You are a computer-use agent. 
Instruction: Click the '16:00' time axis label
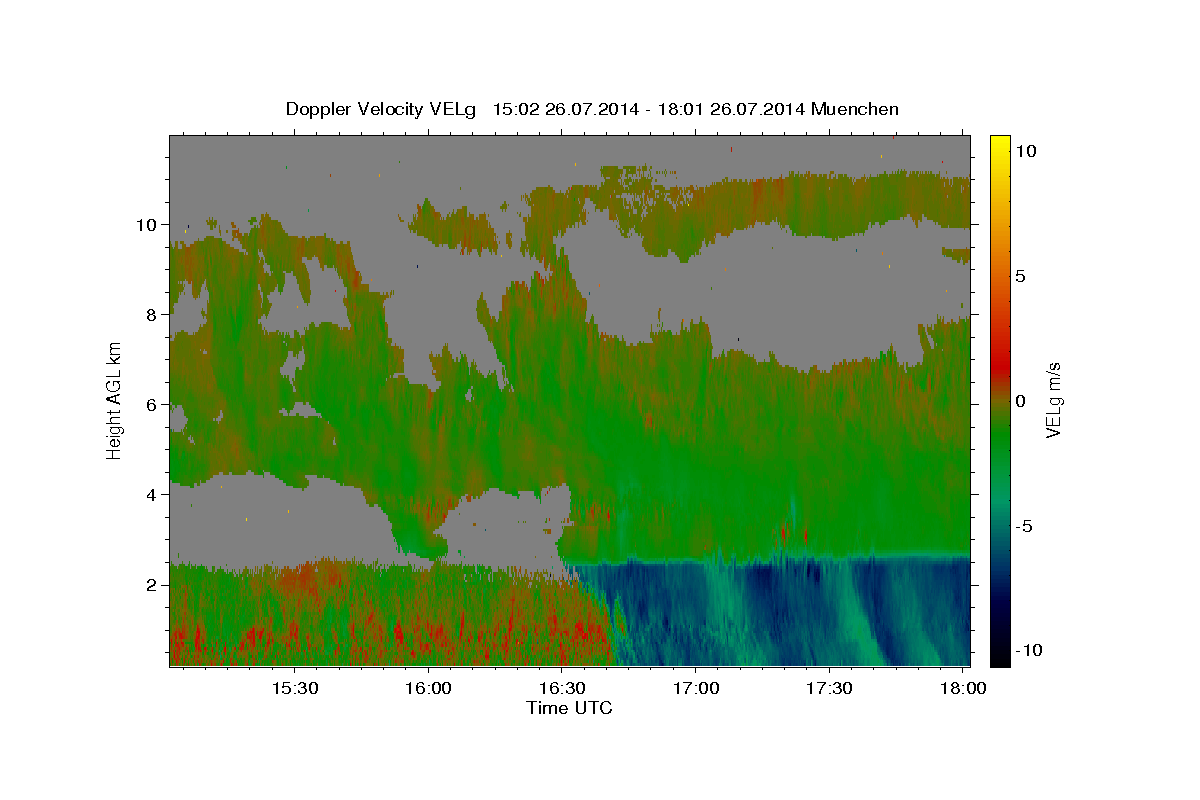pyautogui.click(x=429, y=689)
